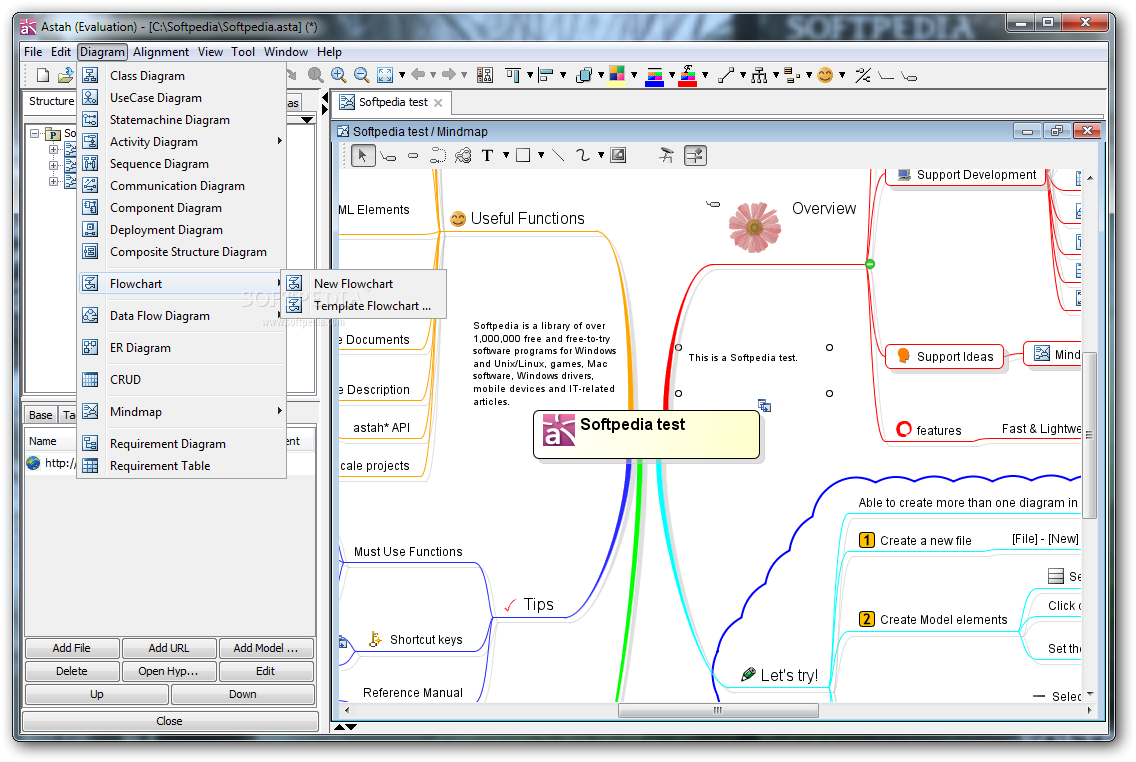
Task: Select the central Softpedia test root topic
Action: coord(646,435)
